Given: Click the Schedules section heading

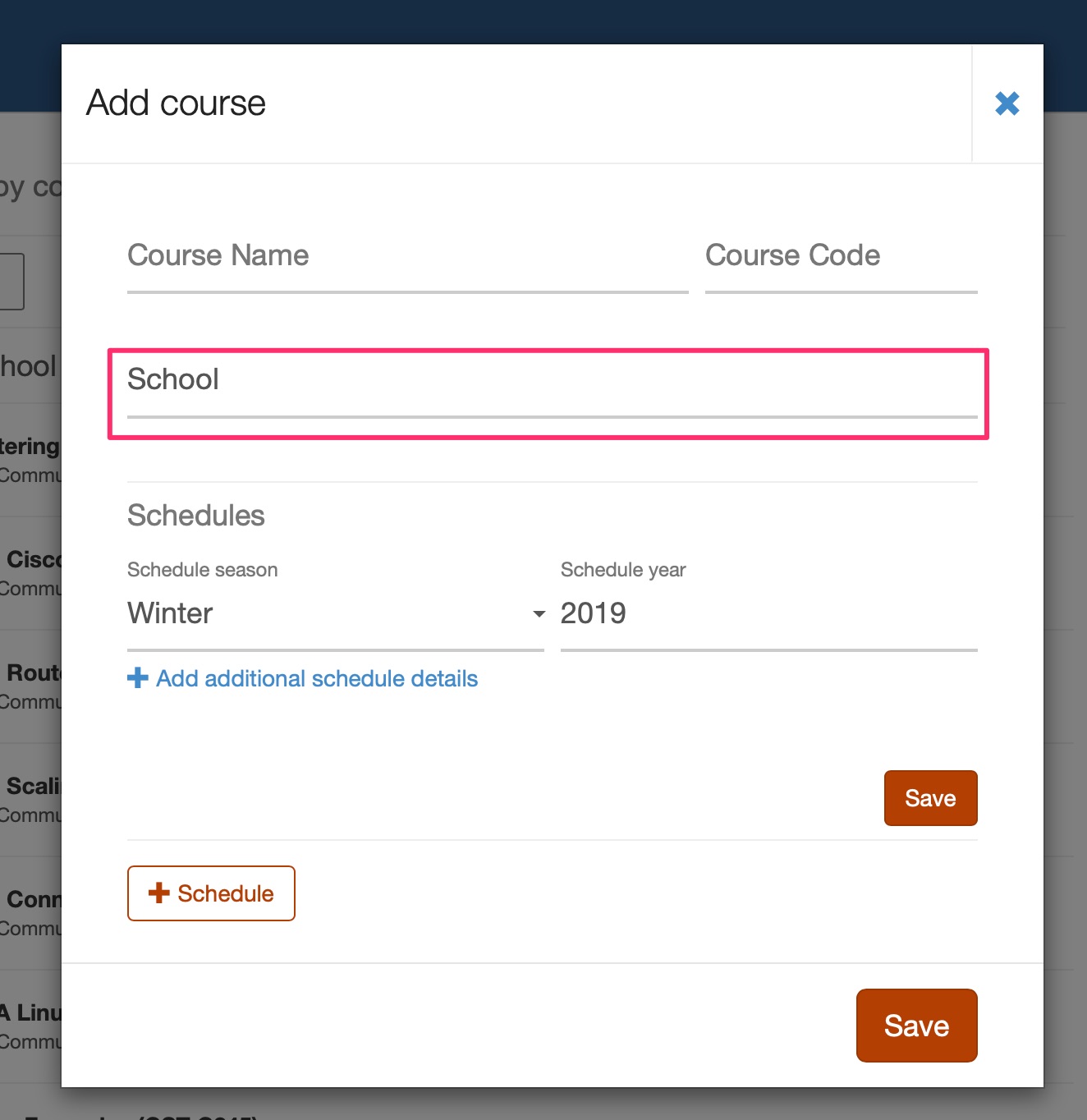Looking at the screenshot, I should (x=196, y=516).
